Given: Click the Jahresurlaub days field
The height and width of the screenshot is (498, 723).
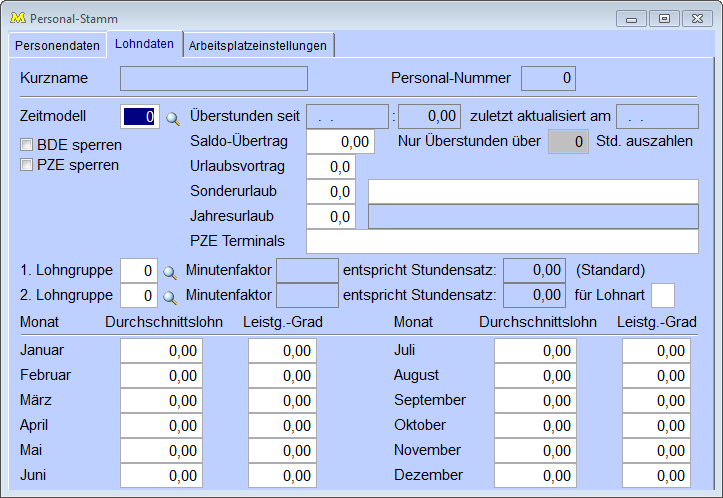Looking at the screenshot, I should pyautogui.click(x=331, y=216).
